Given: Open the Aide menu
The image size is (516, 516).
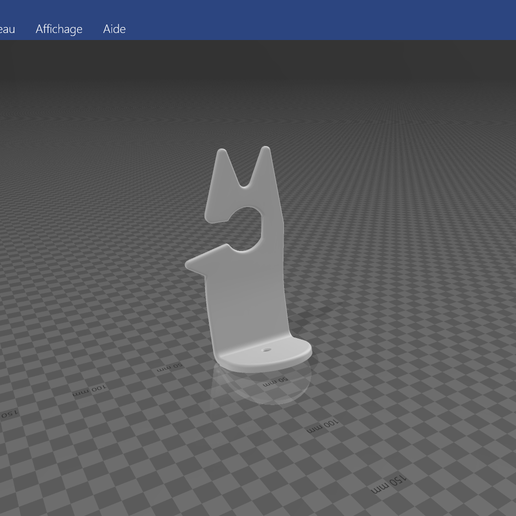Looking at the screenshot, I should [114, 29].
